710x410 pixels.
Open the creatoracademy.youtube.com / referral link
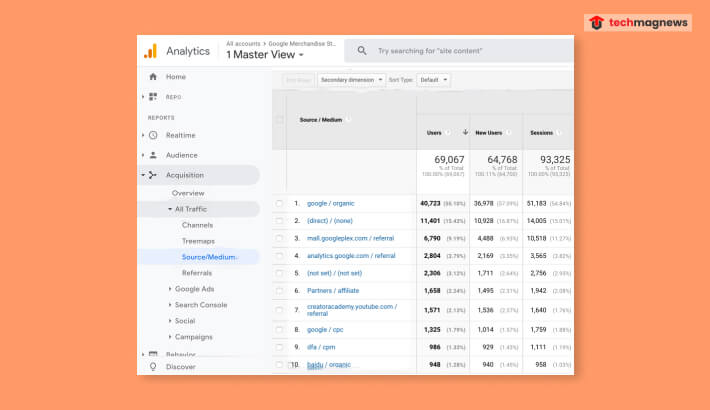pyautogui.click(x=352, y=310)
